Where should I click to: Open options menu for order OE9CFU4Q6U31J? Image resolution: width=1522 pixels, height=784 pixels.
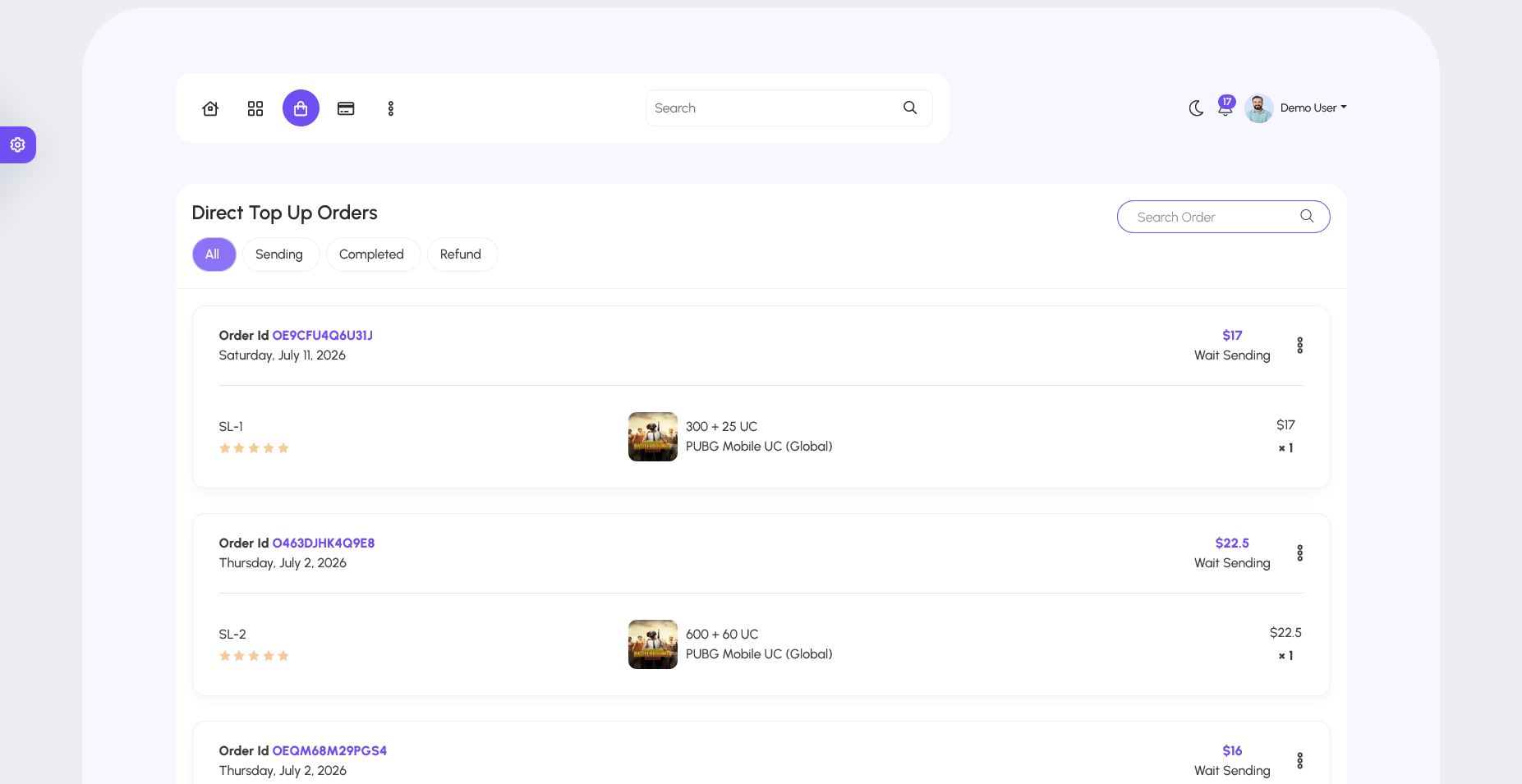pos(1299,346)
